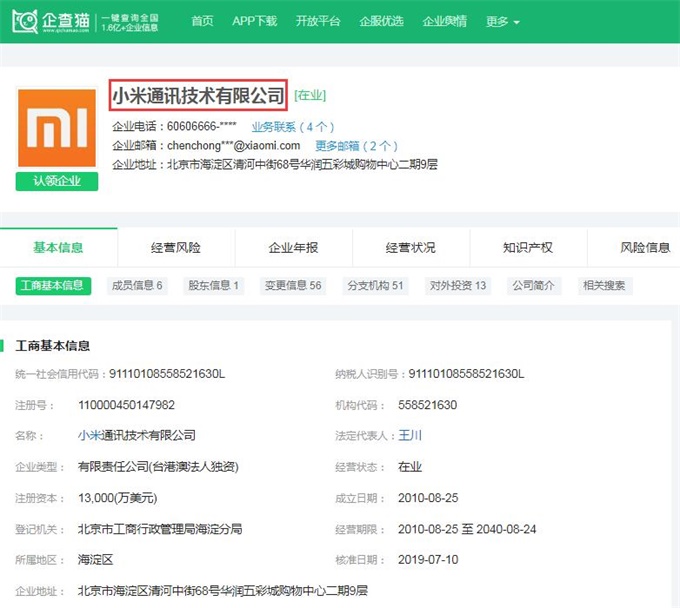The image size is (680, 608).
Task: Switch to the 经营风险 tab
Action: tap(175, 248)
